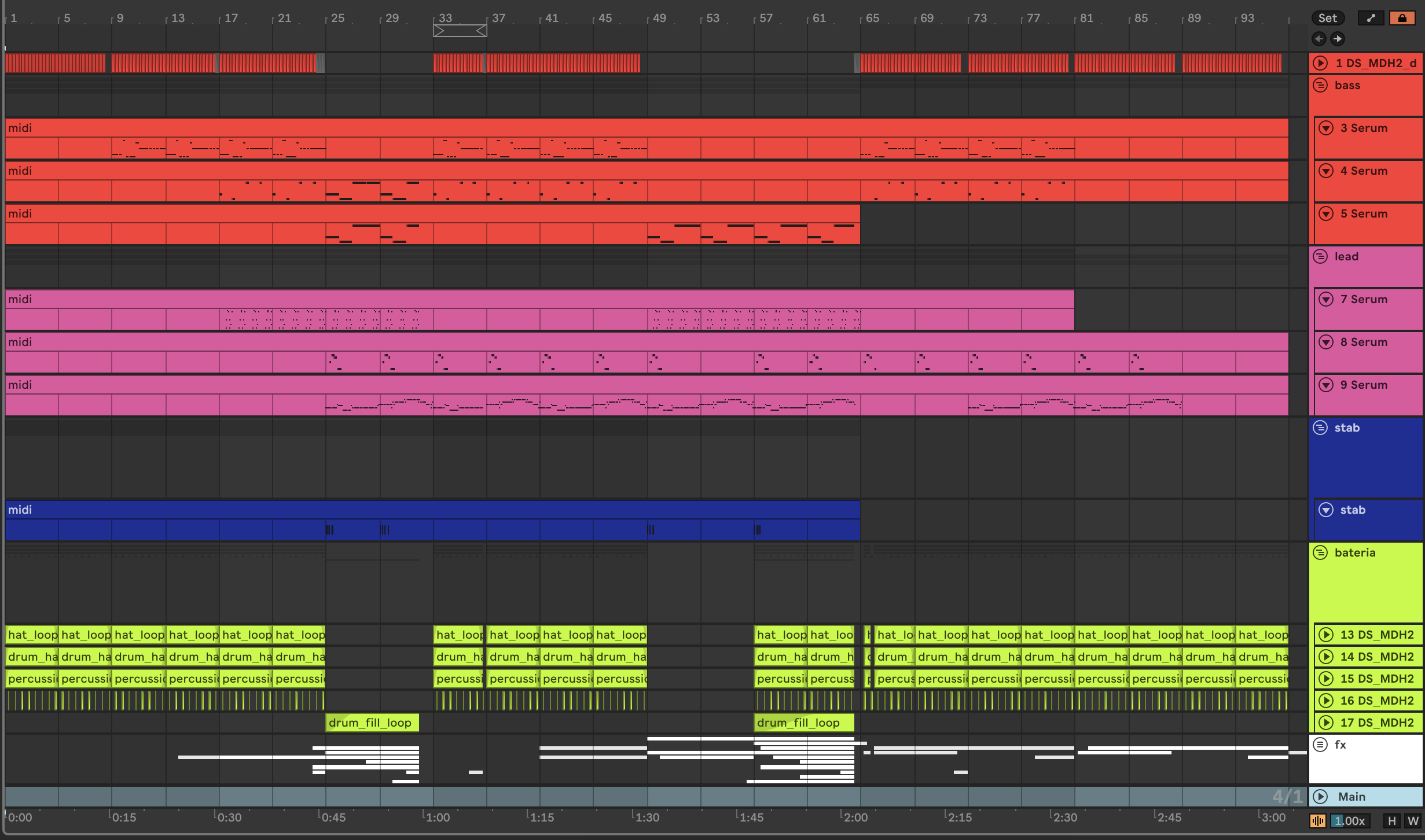Click the W width optimize button

(1413, 821)
